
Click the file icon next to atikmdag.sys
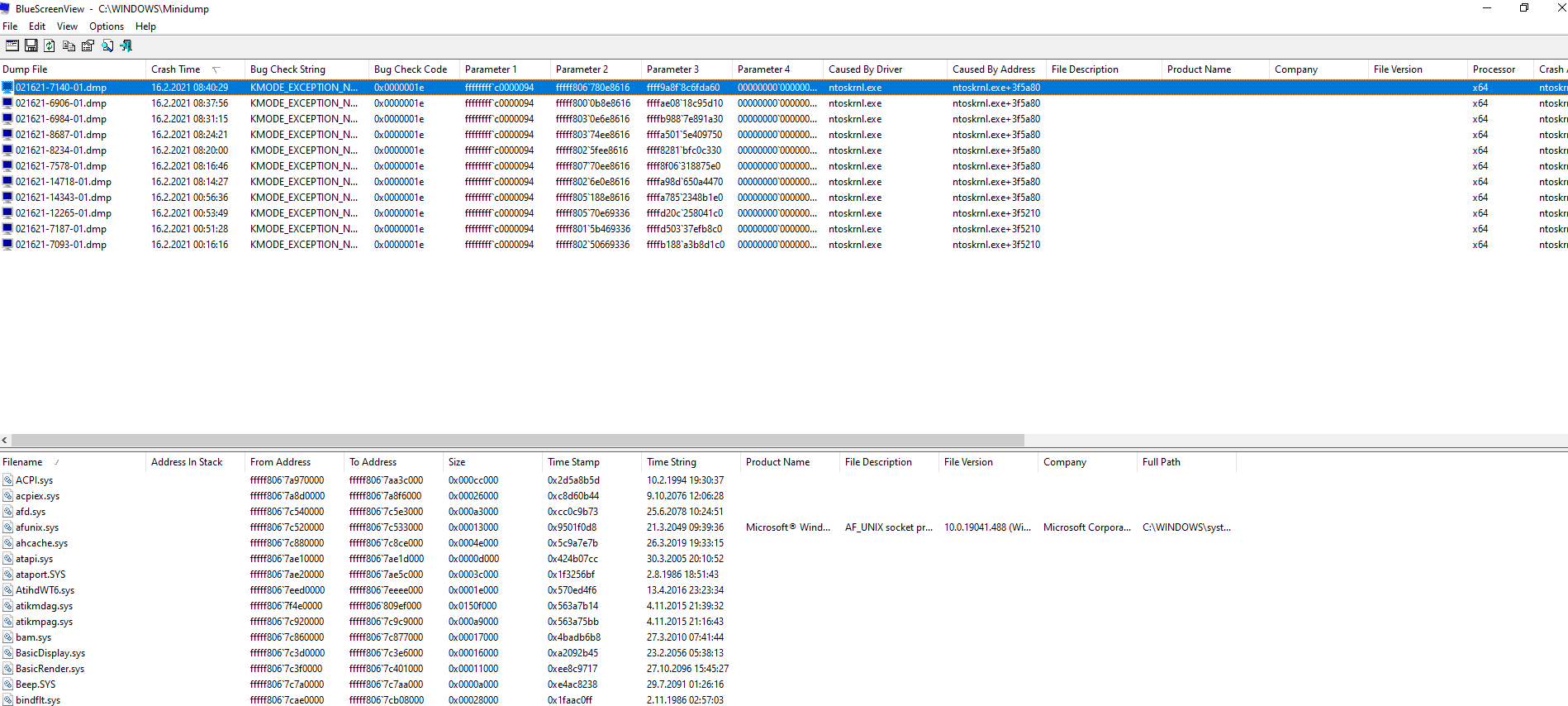coord(7,606)
